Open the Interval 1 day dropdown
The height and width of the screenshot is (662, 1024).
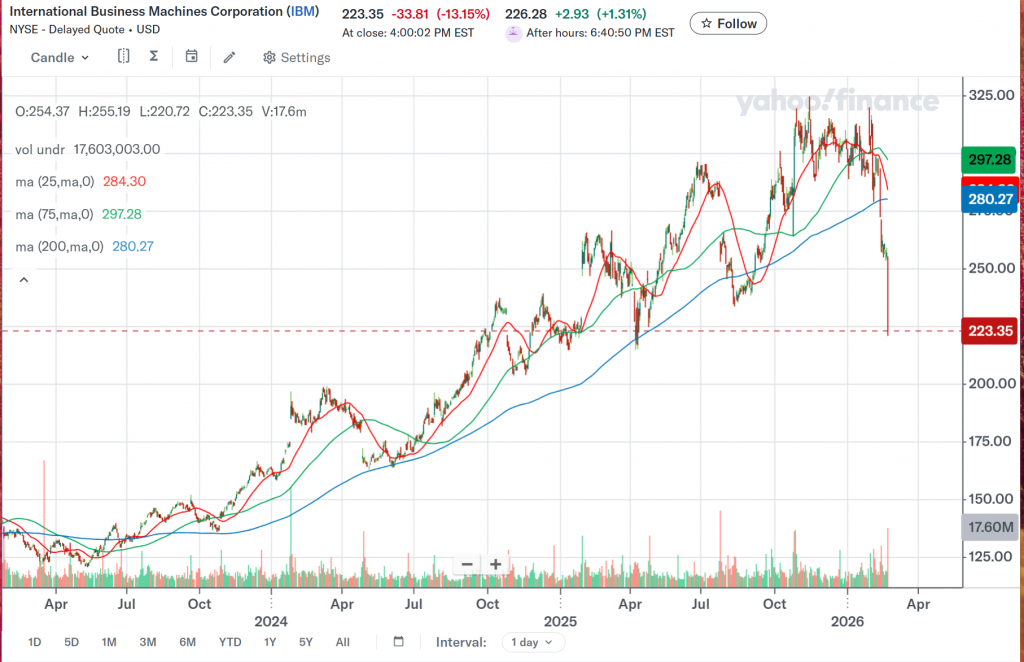531,642
